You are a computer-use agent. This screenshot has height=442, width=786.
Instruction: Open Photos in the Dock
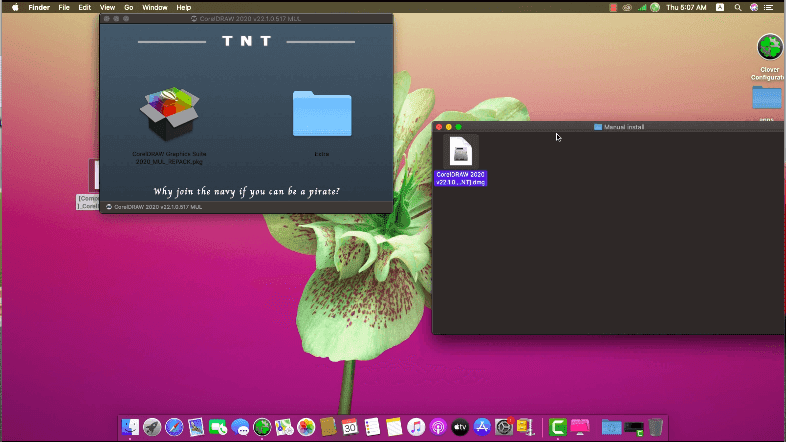tap(306, 427)
